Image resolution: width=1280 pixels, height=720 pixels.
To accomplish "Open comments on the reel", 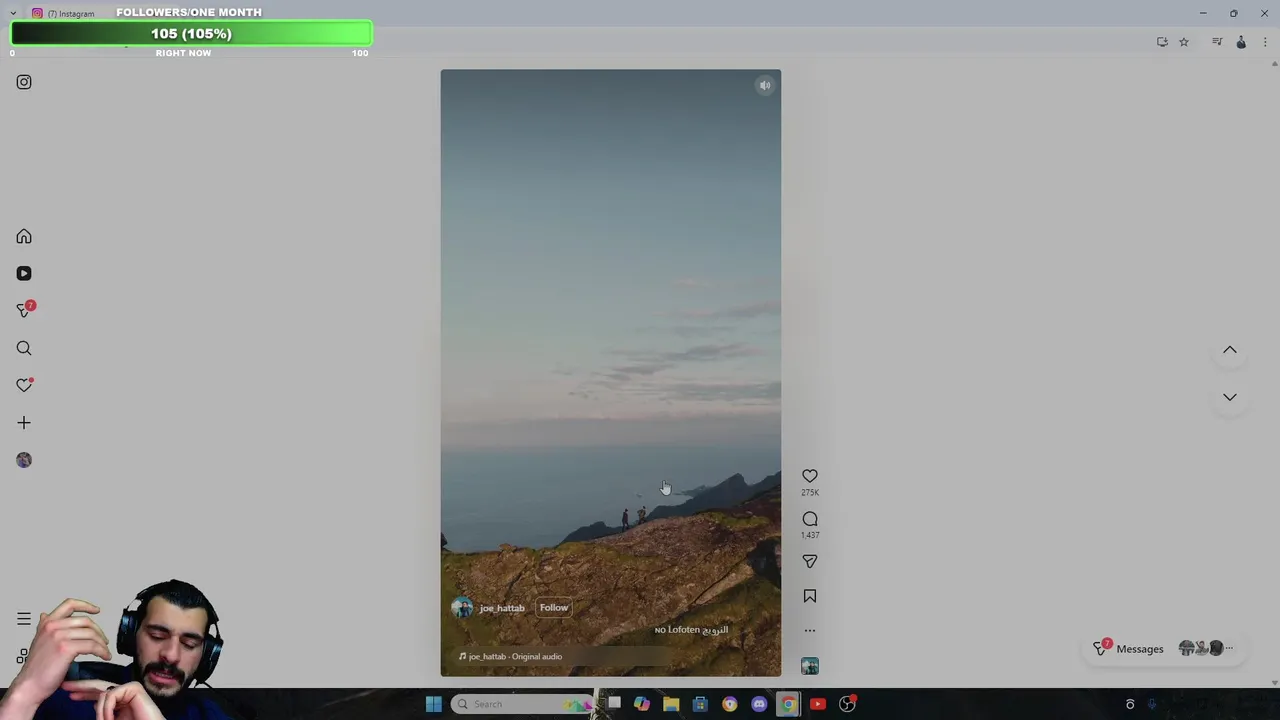I will point(810,519).
